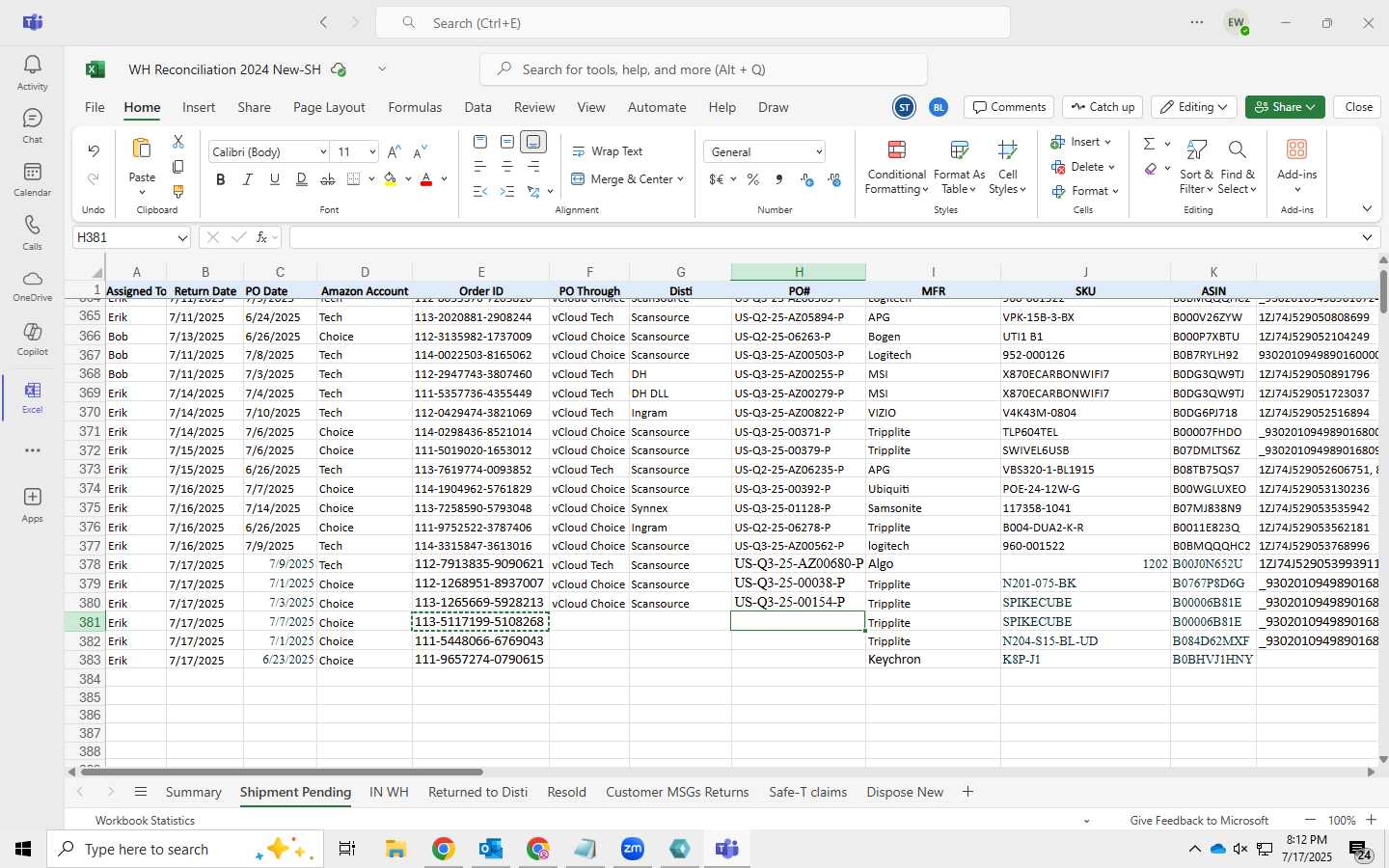
Task: Open the Insert ribbon tab
Action: point(199,107)
